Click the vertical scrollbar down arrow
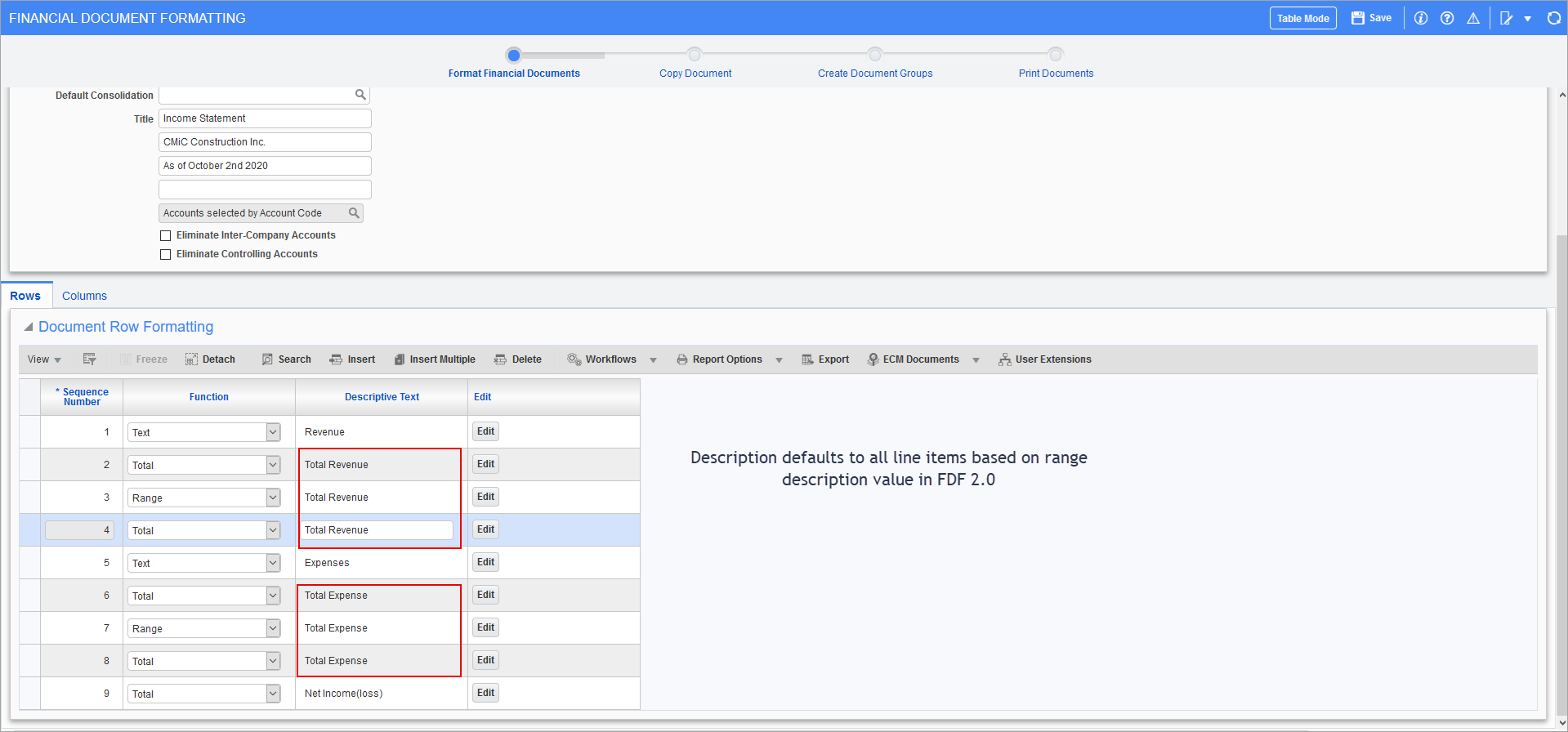 1561,723
